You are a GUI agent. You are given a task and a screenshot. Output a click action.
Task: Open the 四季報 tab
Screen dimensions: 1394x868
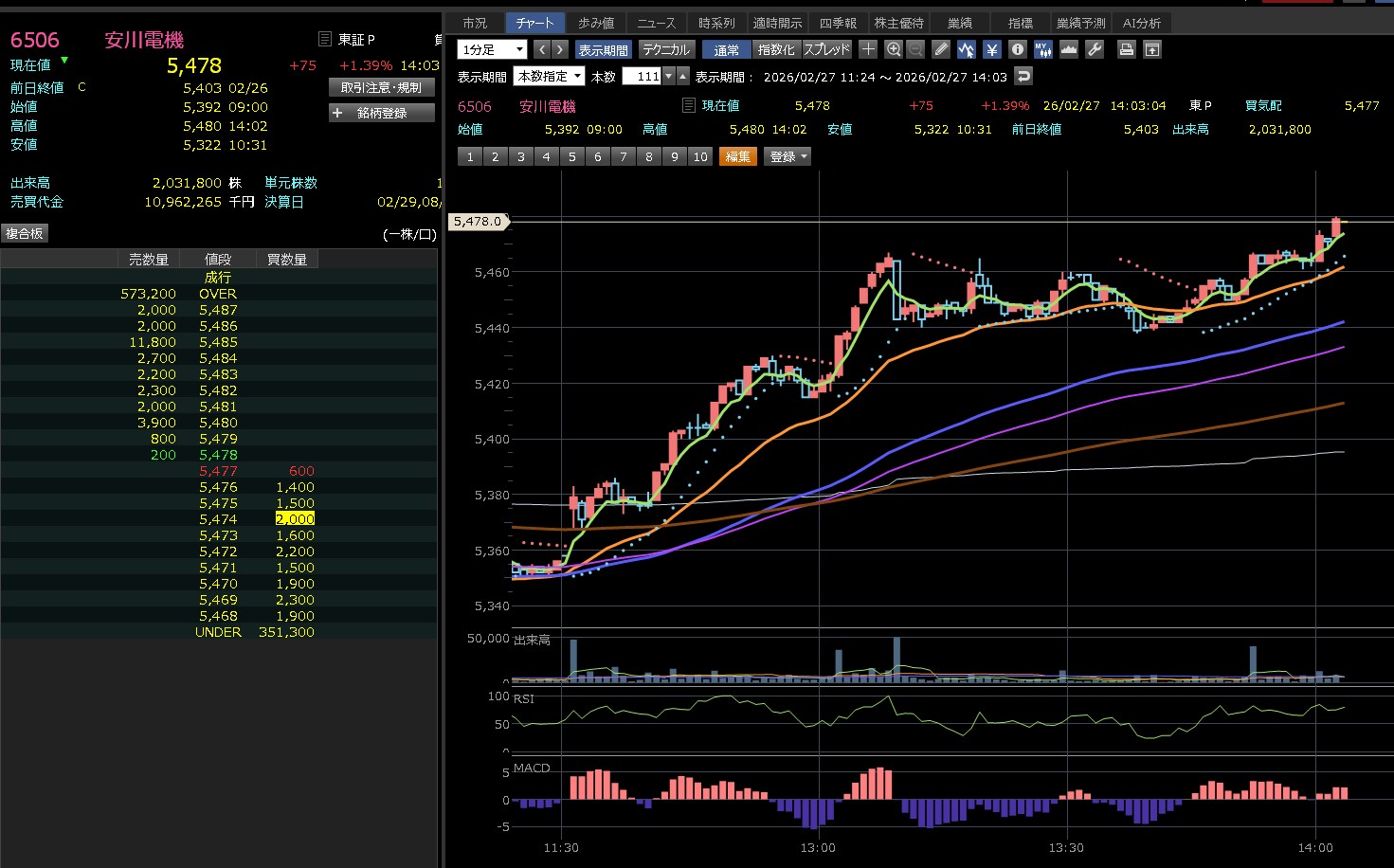[x=838, y=23]
